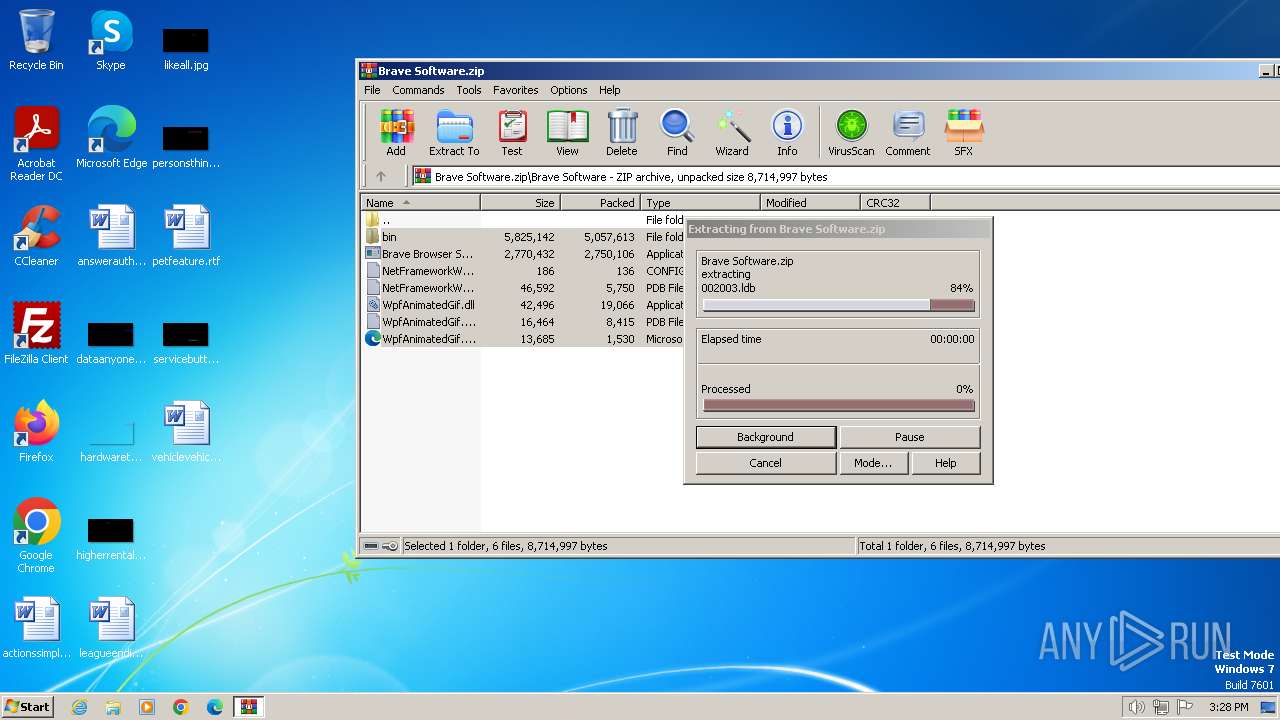Select the Firefox desktop shortcut
The image size is (1280, 720).
(x=36, y=432)
